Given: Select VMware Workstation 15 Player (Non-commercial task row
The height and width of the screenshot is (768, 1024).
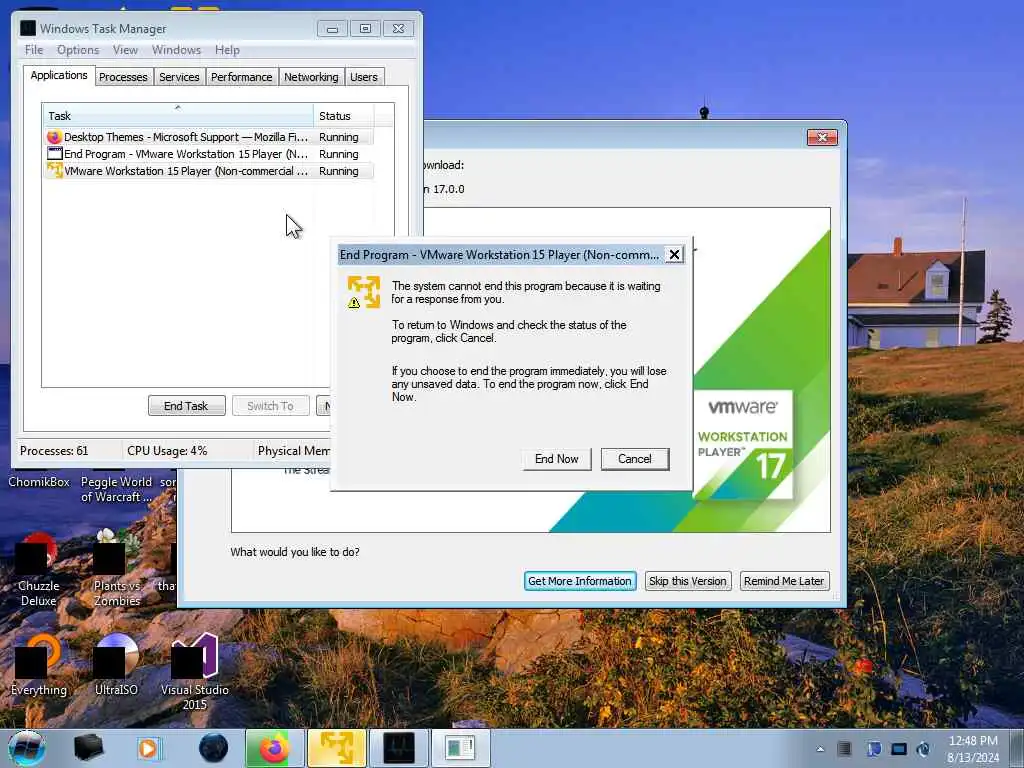Looking at the screenshot, I should [209, 171].
